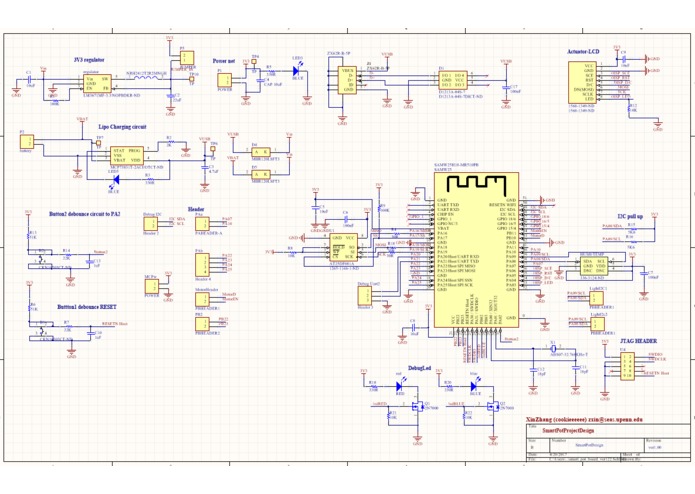695x494 pixels.
Task: Click the antenna symbol on the SAMW25 module
Action: [x=476, y=185]
